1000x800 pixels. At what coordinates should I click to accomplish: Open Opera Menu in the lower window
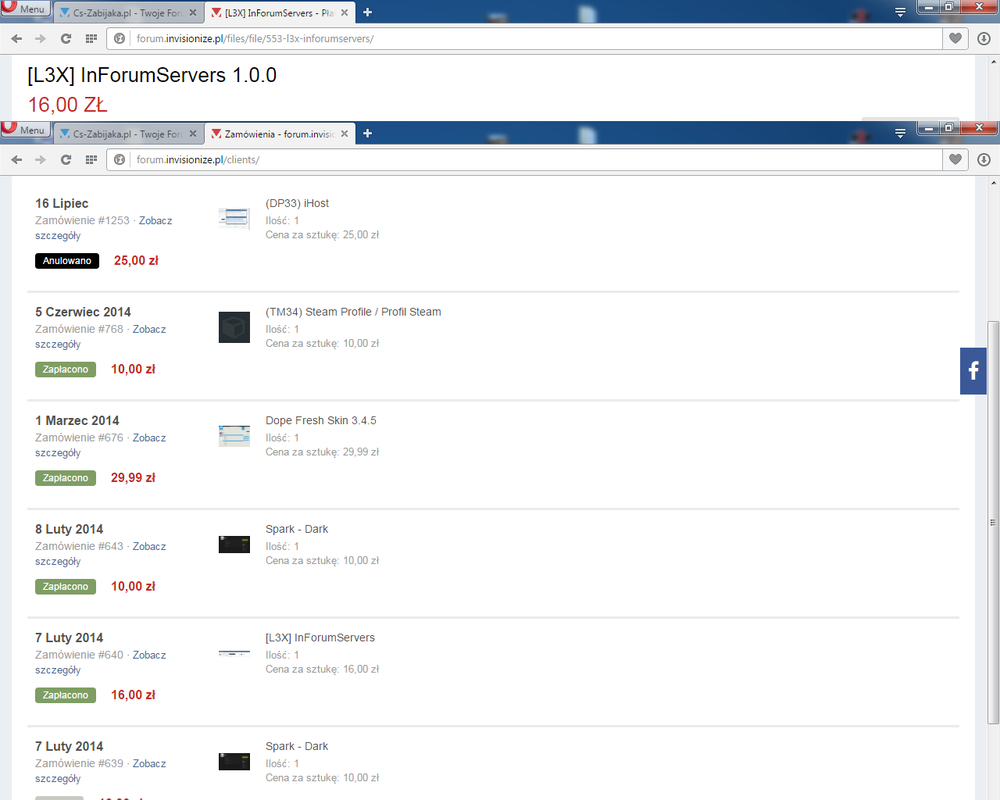click(x=25, y=131)
